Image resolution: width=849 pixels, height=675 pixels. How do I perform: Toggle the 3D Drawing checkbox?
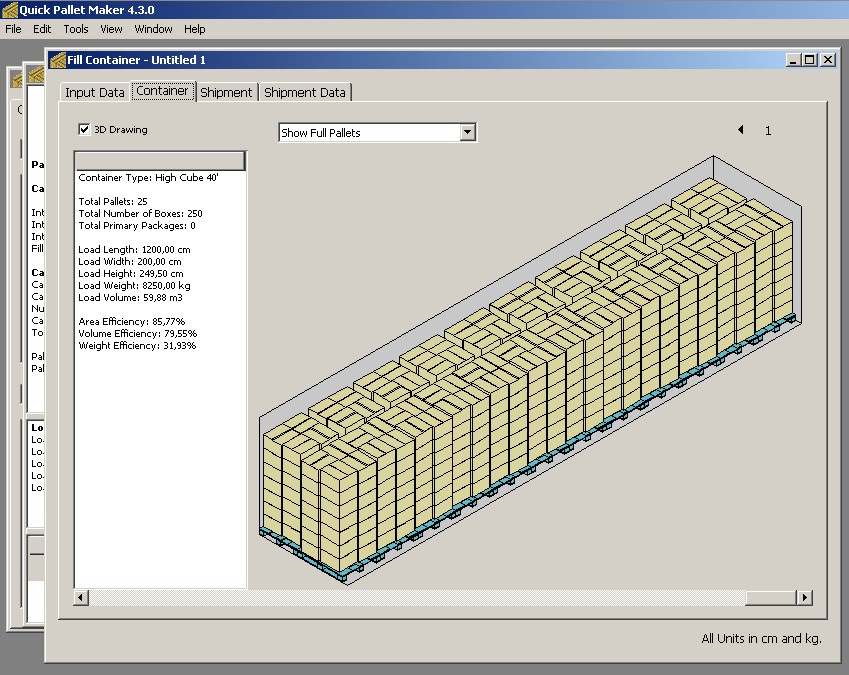(84, 129)
